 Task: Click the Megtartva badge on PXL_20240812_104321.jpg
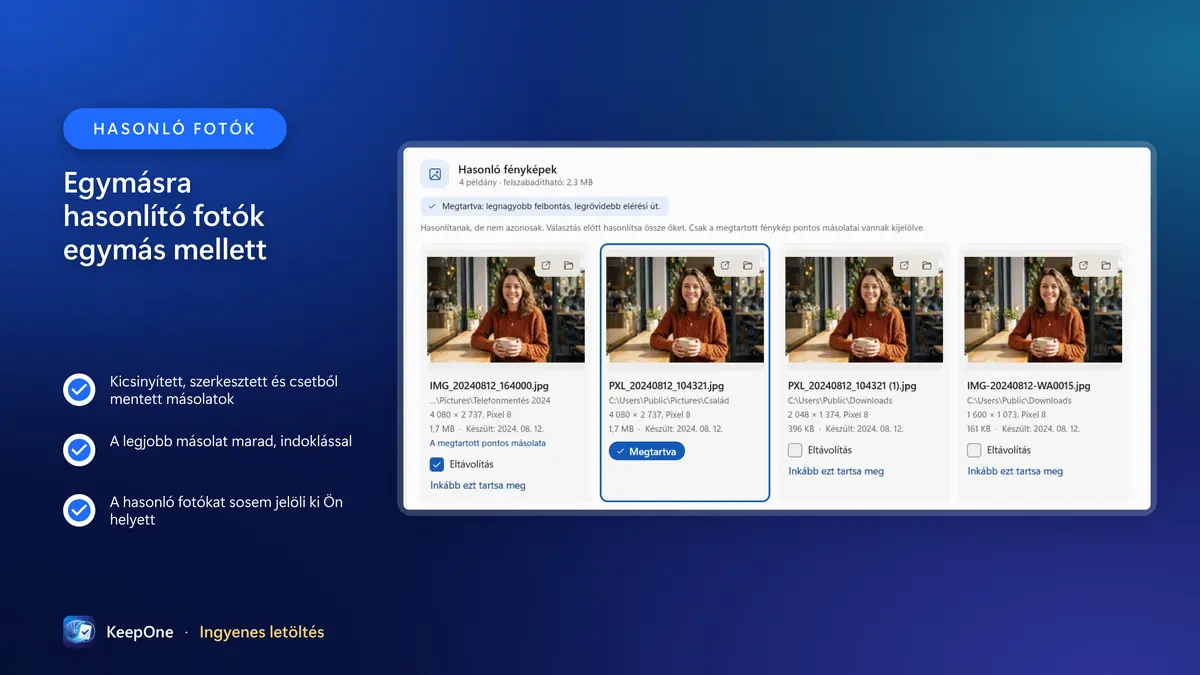pos(647,451)
